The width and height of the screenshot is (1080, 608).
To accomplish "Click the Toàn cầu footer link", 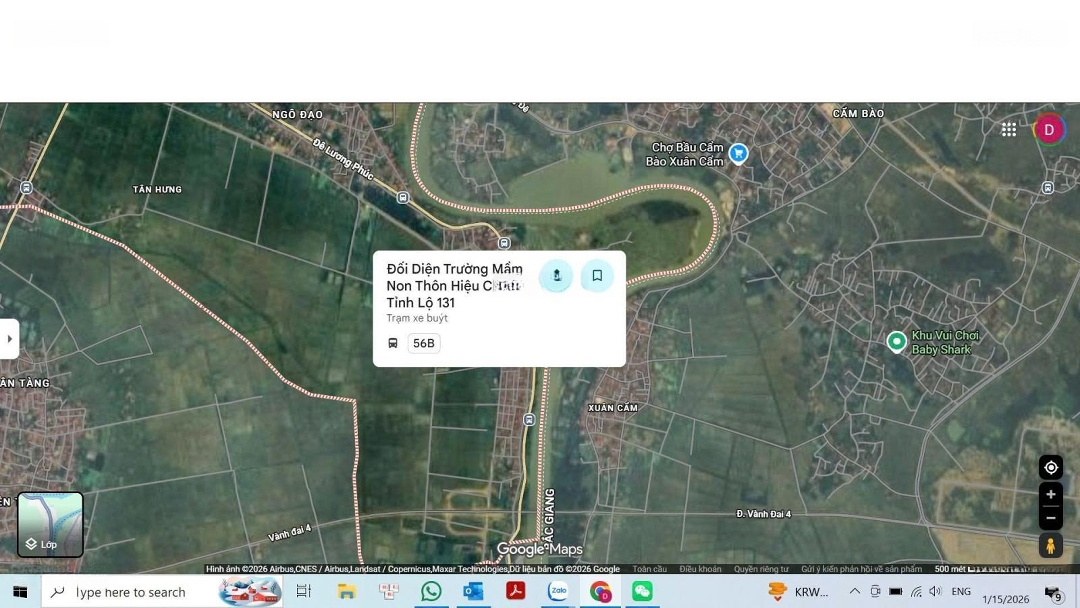I will [x=649, y=569].
